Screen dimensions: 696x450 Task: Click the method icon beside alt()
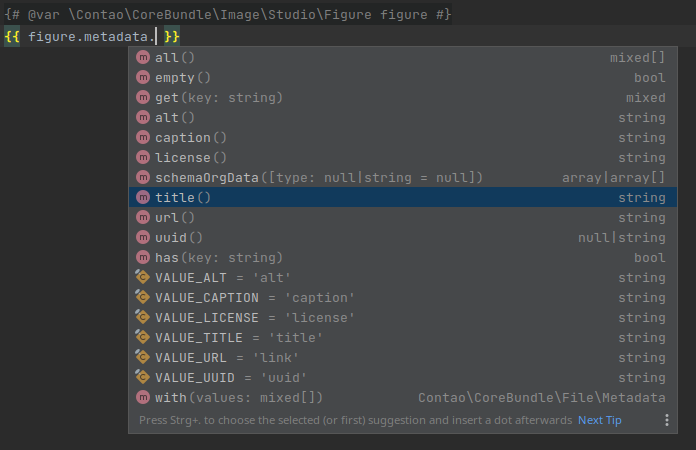(x=143, y=118)
